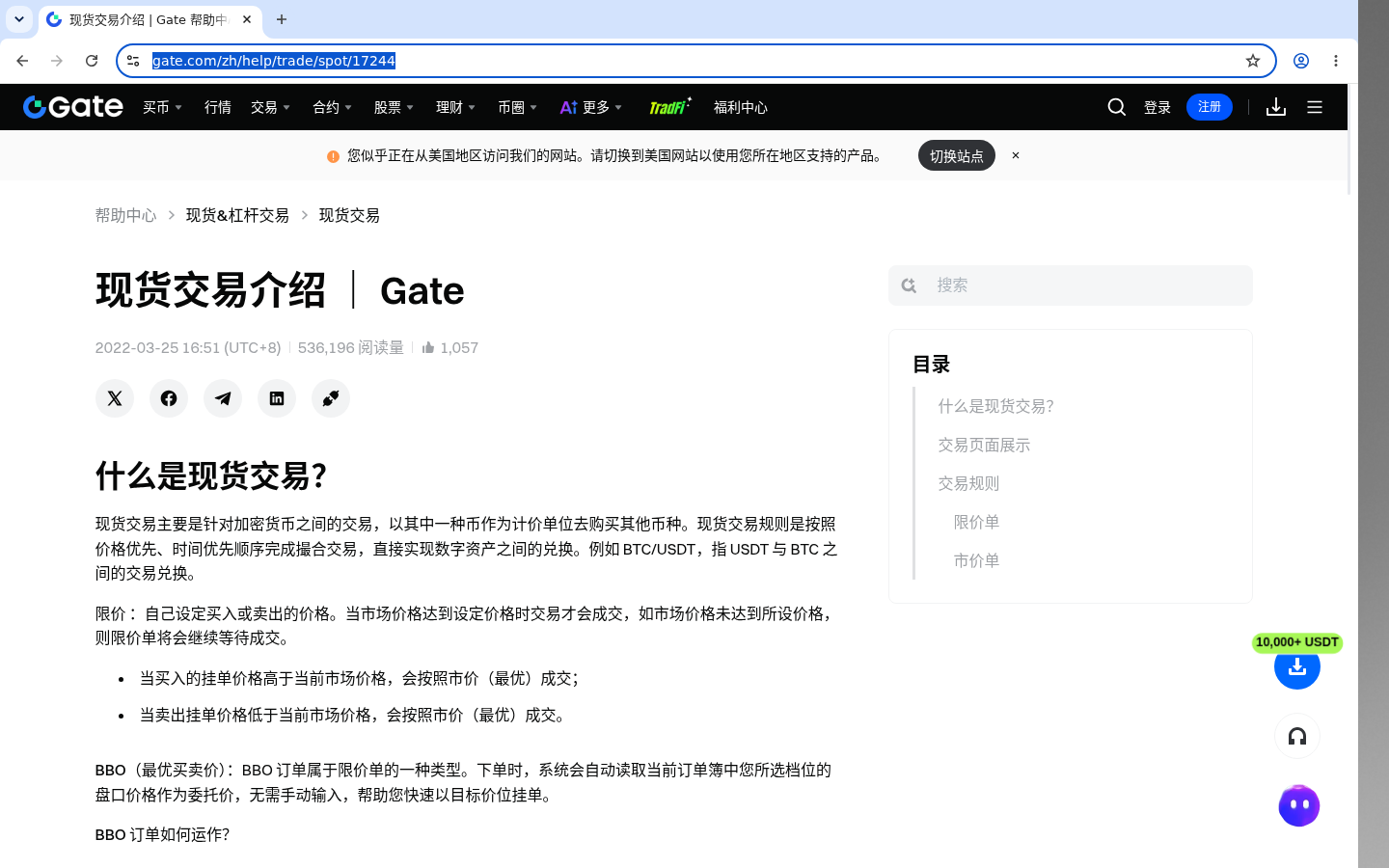Screen dimensions: 1389x868
Task: Jump to 交易规则 in contents
Action: pos(969,483)
